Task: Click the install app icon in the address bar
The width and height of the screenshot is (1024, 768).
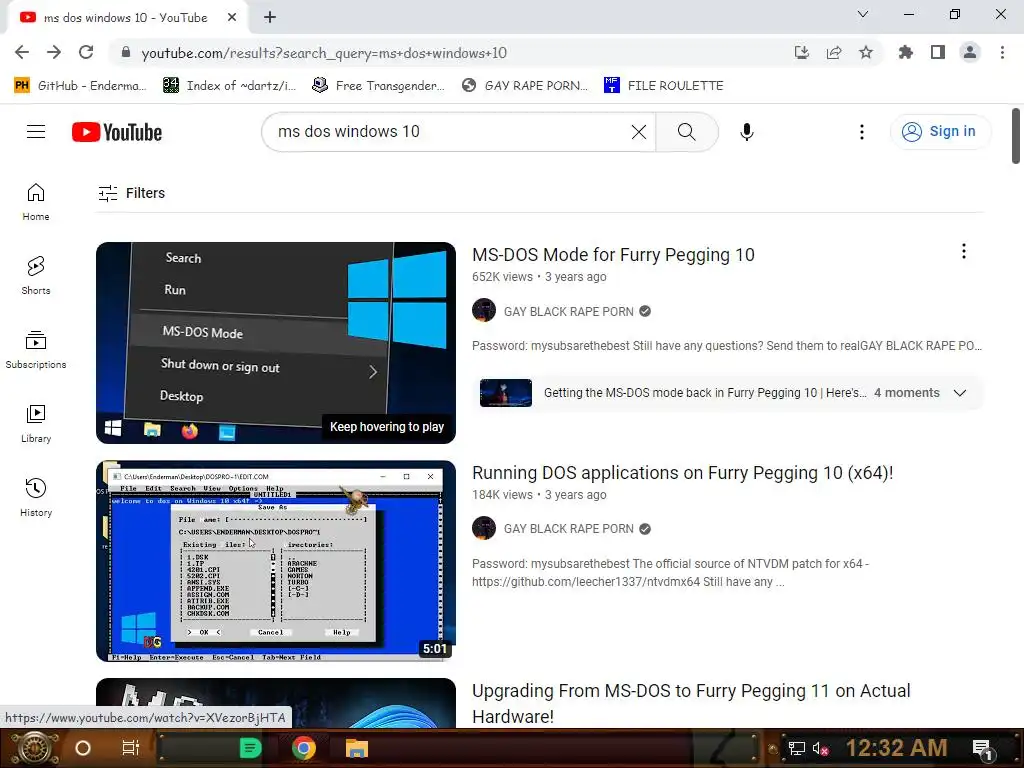Action: (801, 52)
